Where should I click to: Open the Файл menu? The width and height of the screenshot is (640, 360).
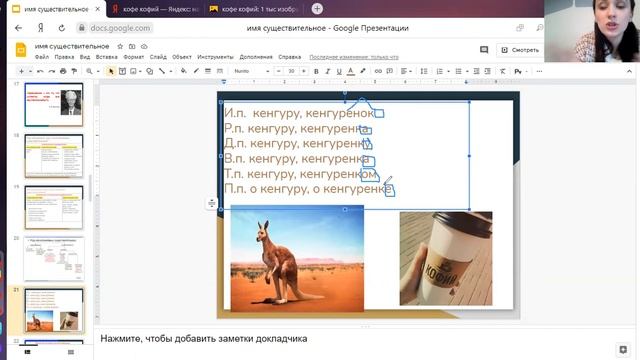(42, 57)
